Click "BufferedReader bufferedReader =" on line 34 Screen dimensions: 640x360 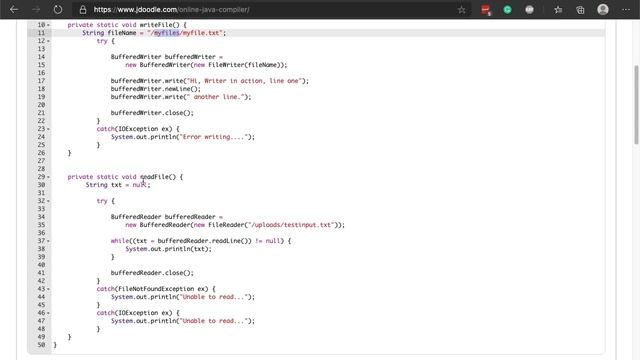click(x=167, y=217)
